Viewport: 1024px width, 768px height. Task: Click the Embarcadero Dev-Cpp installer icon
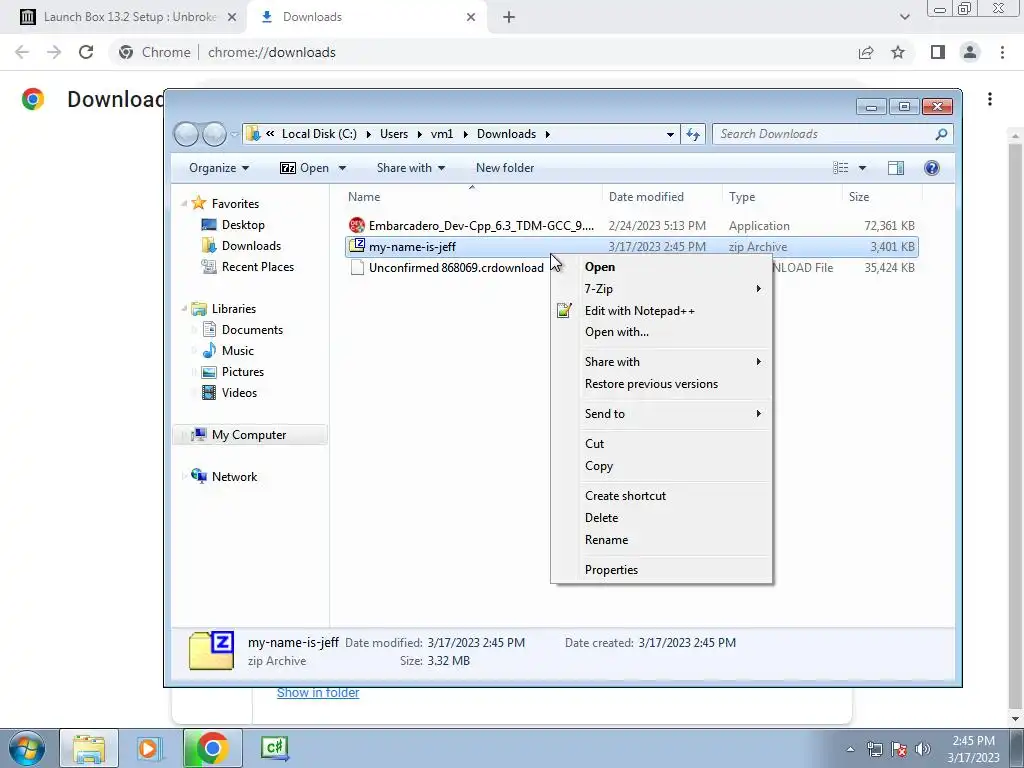tap(357, 225)
